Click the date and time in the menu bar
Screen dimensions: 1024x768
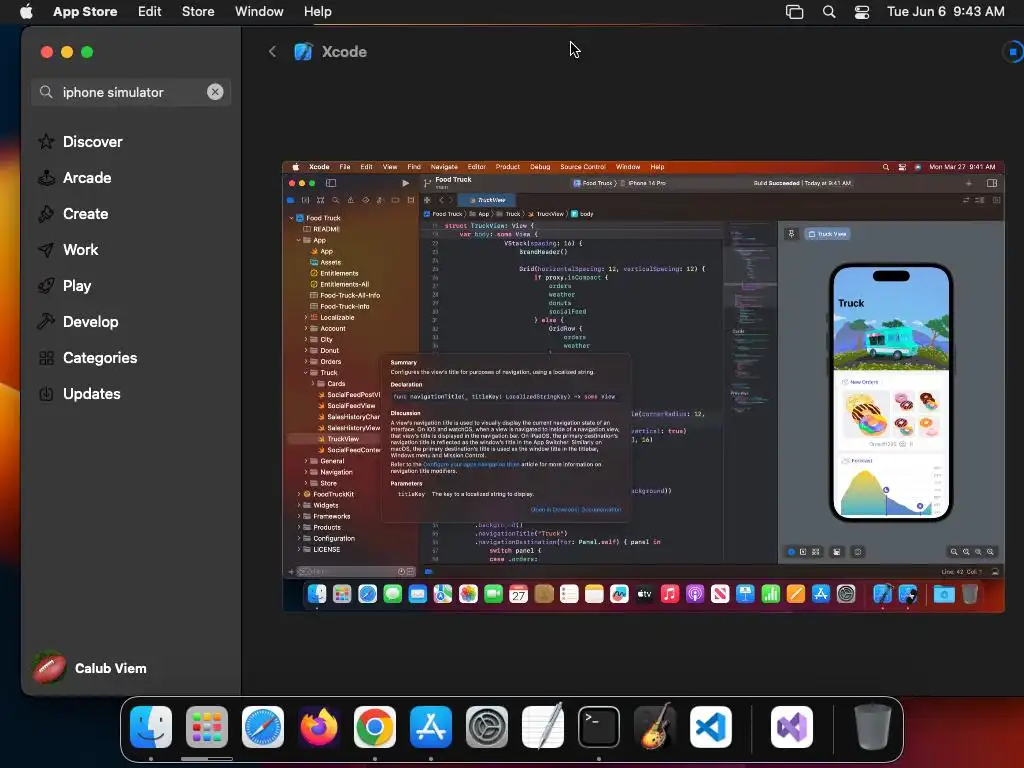click(x=946, y=11)
